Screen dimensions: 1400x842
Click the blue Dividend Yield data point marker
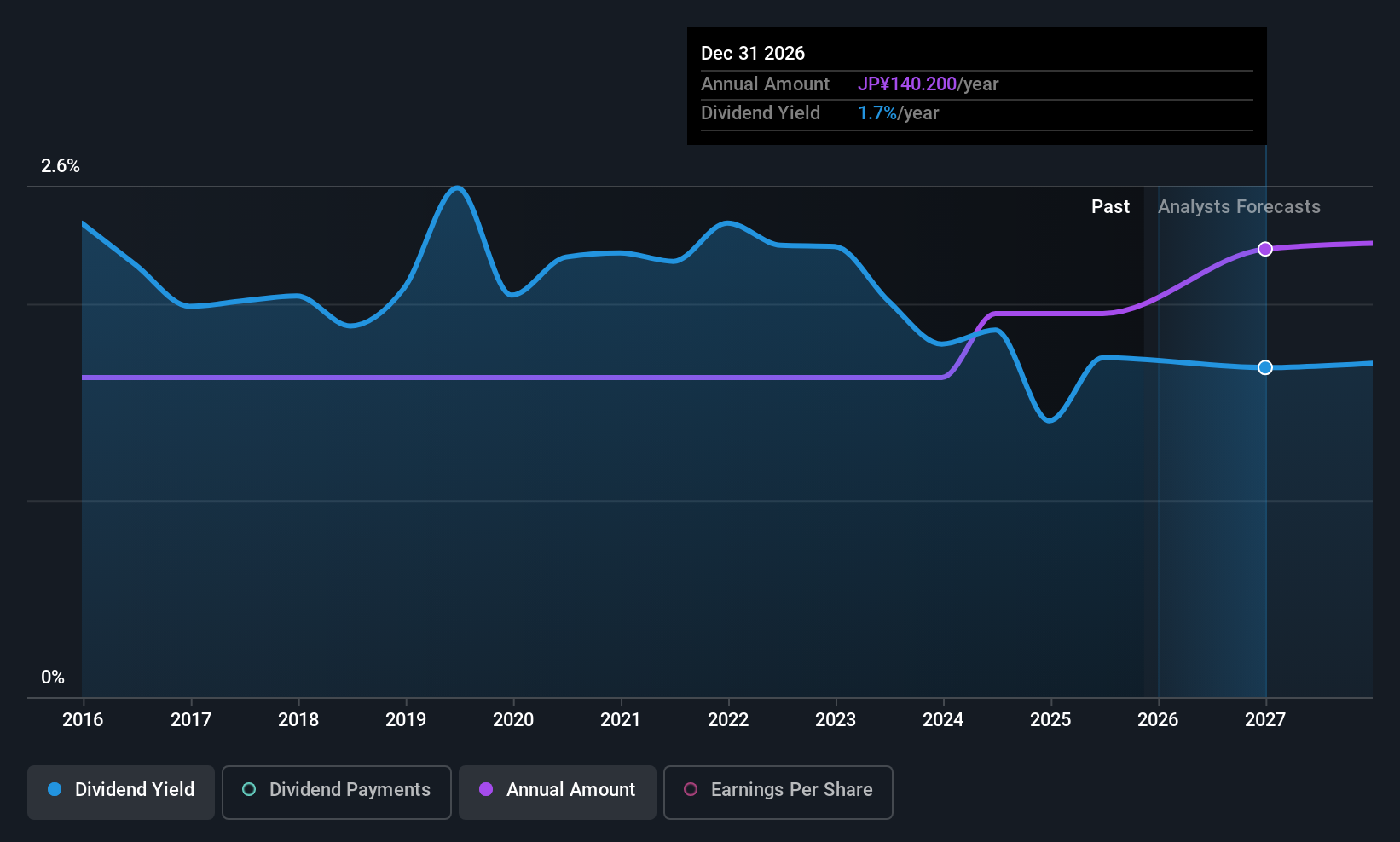click(x=1265, y=367)
